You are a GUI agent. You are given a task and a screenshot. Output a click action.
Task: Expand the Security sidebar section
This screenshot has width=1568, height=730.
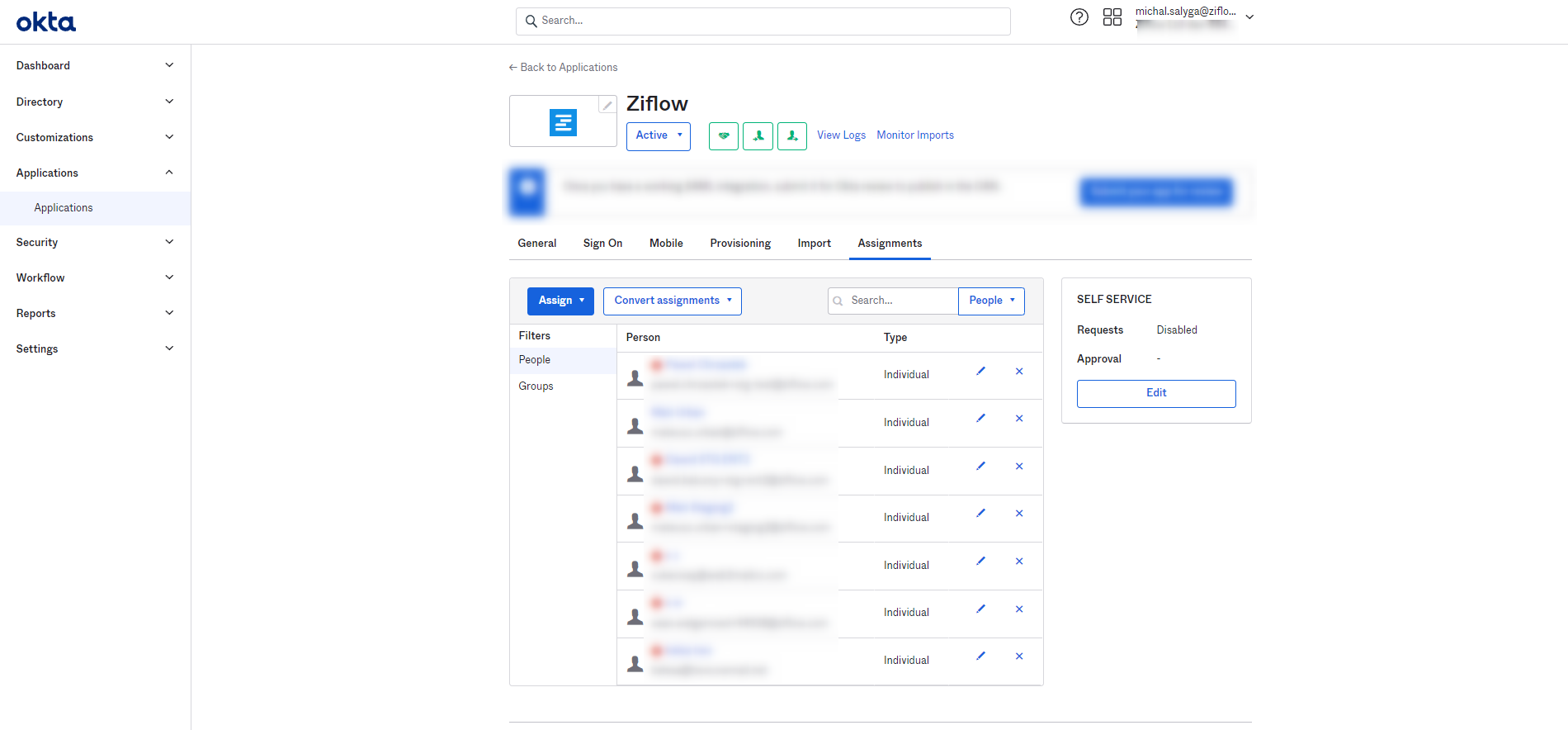click(95, 243)
